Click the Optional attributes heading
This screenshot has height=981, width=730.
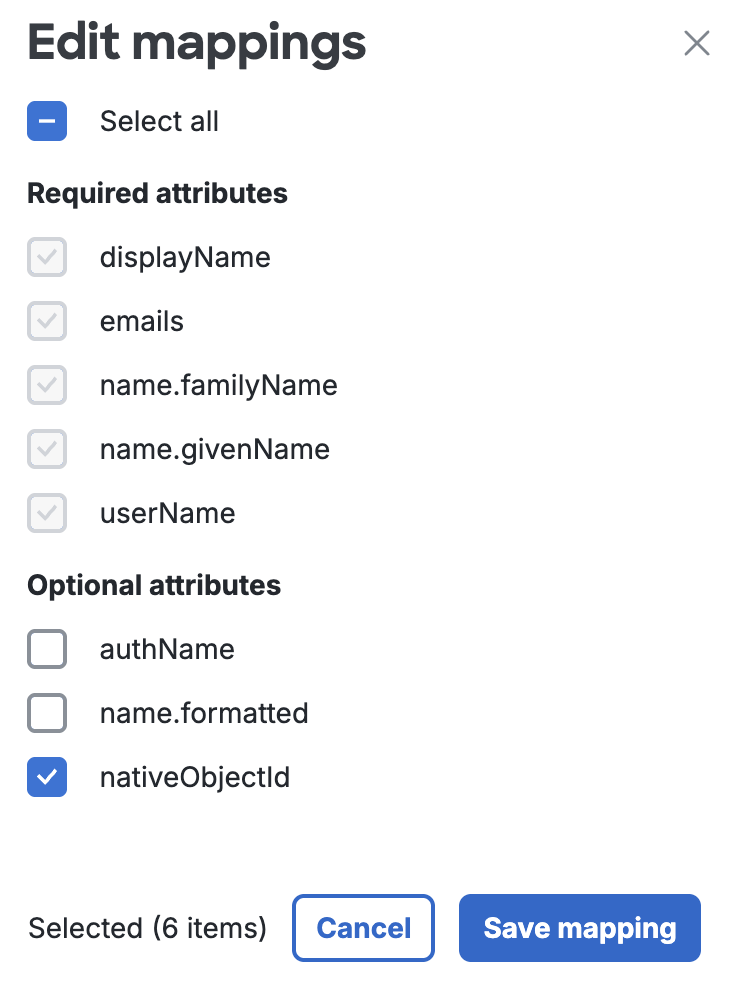pyautogui.click(x=153, y=585)
